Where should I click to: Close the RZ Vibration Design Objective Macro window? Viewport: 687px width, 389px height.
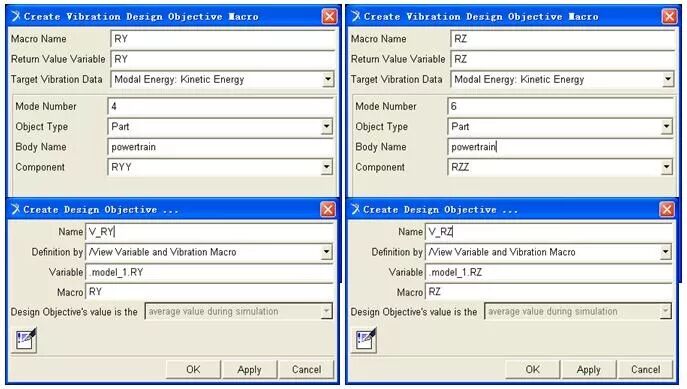click(x=669, y=17)
